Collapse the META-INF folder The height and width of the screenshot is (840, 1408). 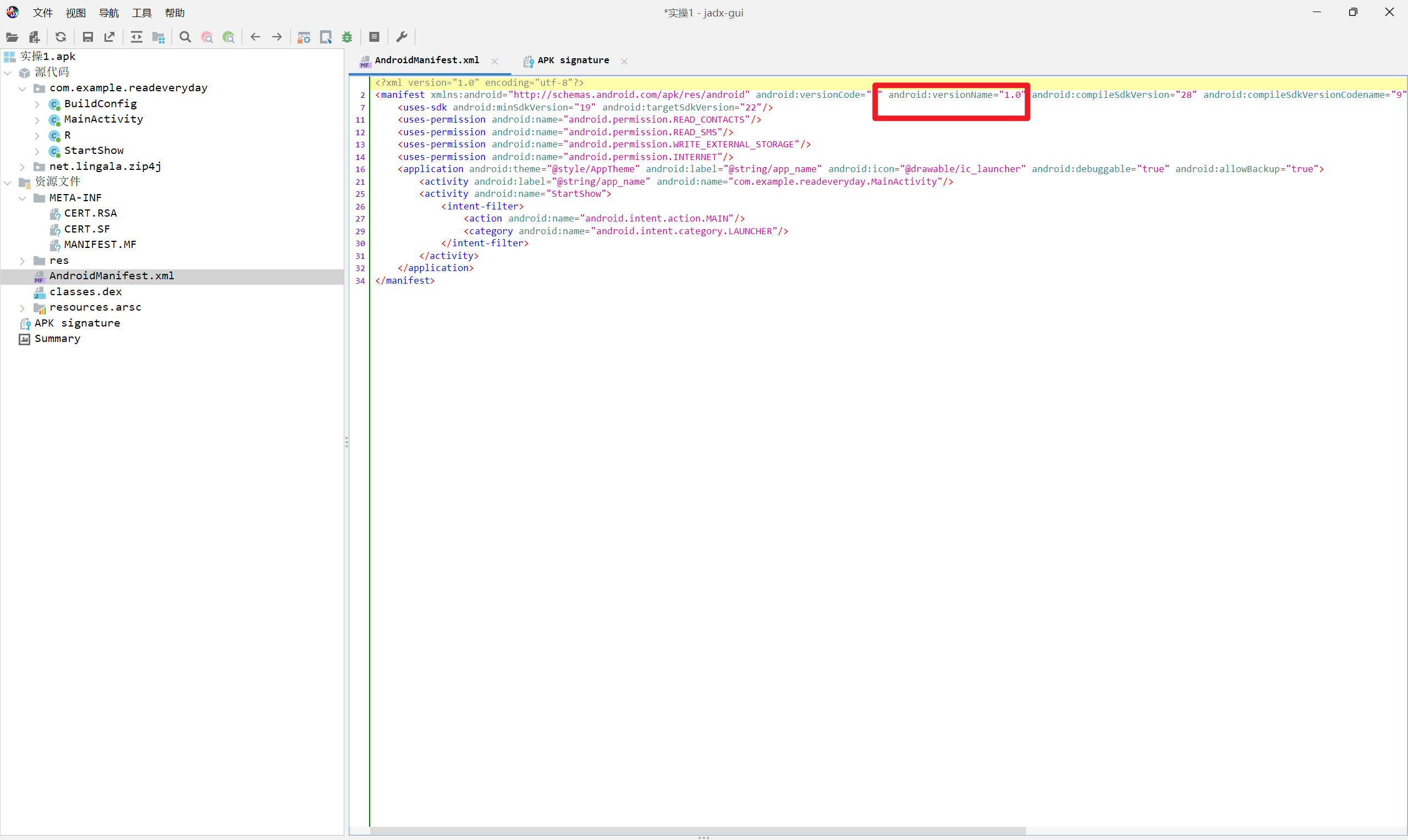point(23,198)
